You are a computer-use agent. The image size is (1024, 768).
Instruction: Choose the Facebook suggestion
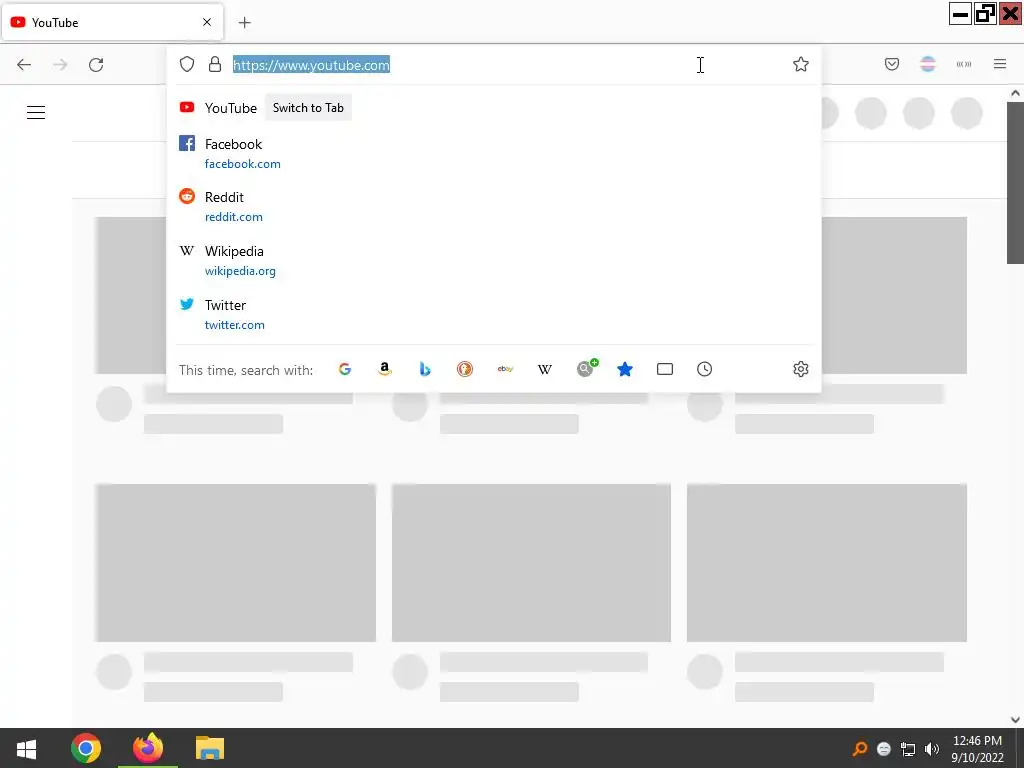point(494,153)
